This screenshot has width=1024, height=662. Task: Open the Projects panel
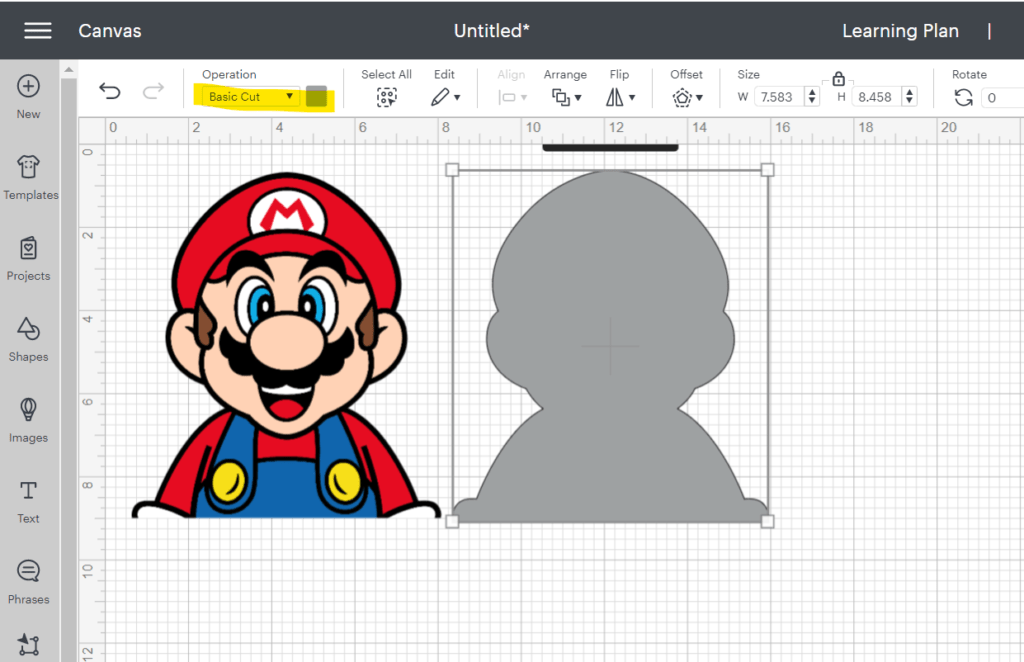[x=28, y=259]
